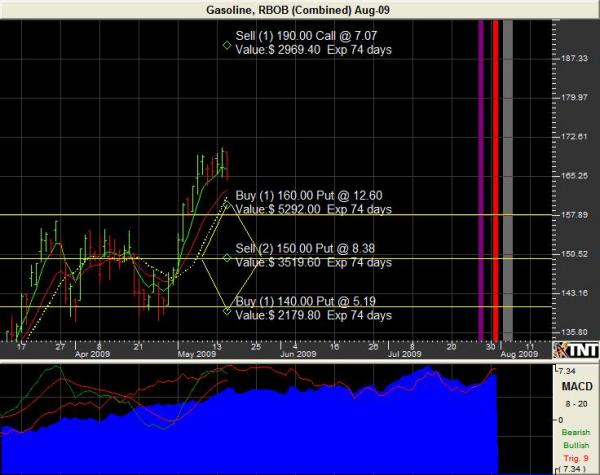Image resolution: width=600 pixels, height=475 pixels.
Task: Click the chart title Gasoline RBOB Aug-09
Action: click(x=299, y=8)
